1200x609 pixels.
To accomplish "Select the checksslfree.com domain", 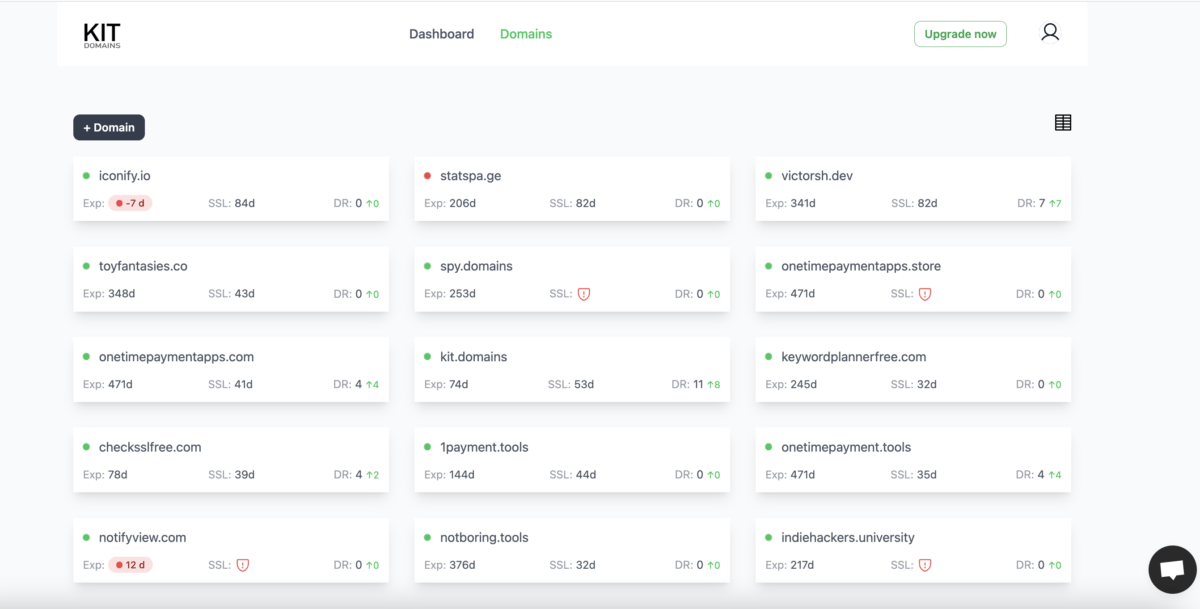I will [x=150, y=447].
